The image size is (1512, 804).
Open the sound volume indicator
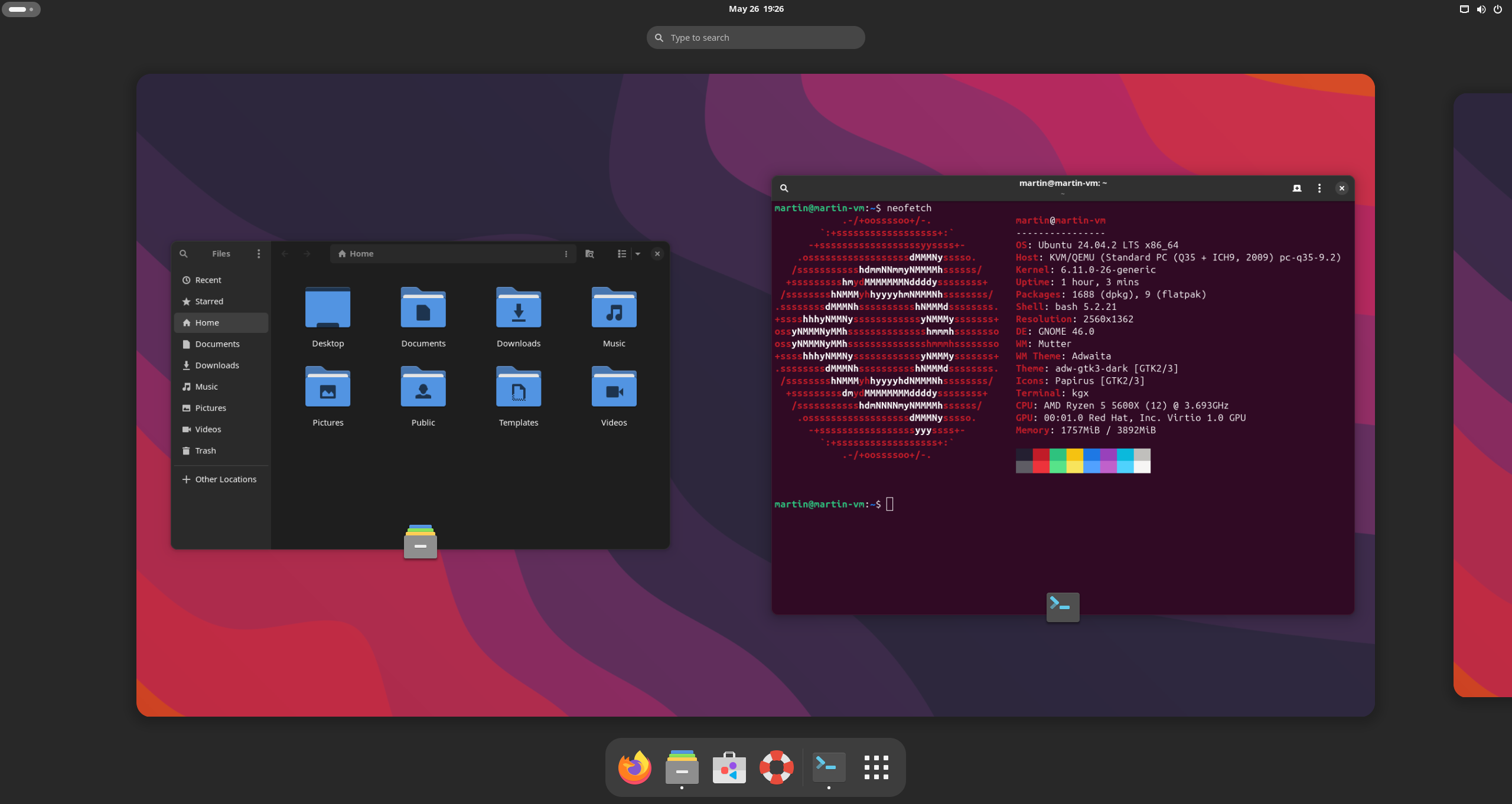[x=1481, y=9]
